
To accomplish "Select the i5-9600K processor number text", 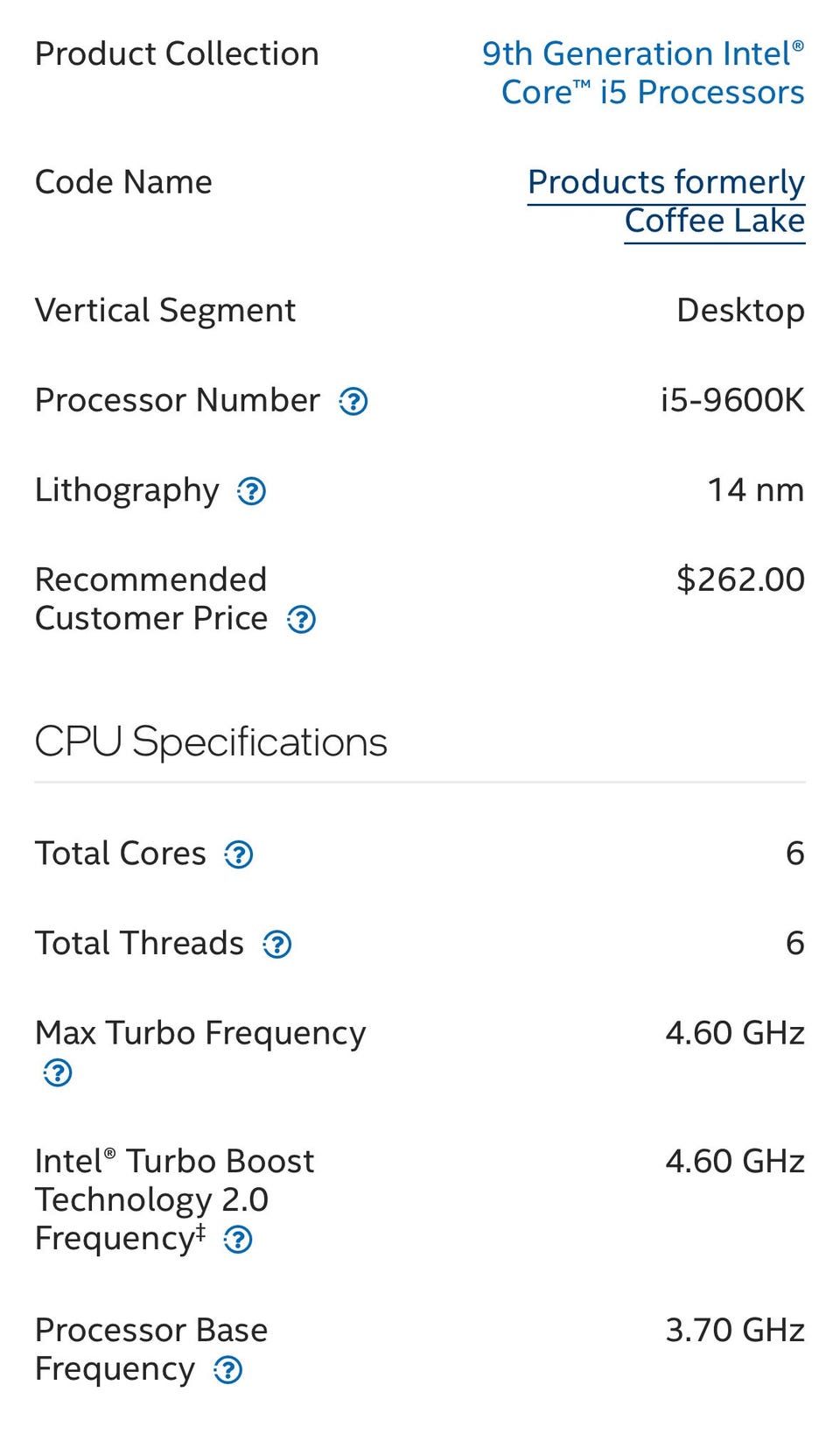I will point(731,400).
